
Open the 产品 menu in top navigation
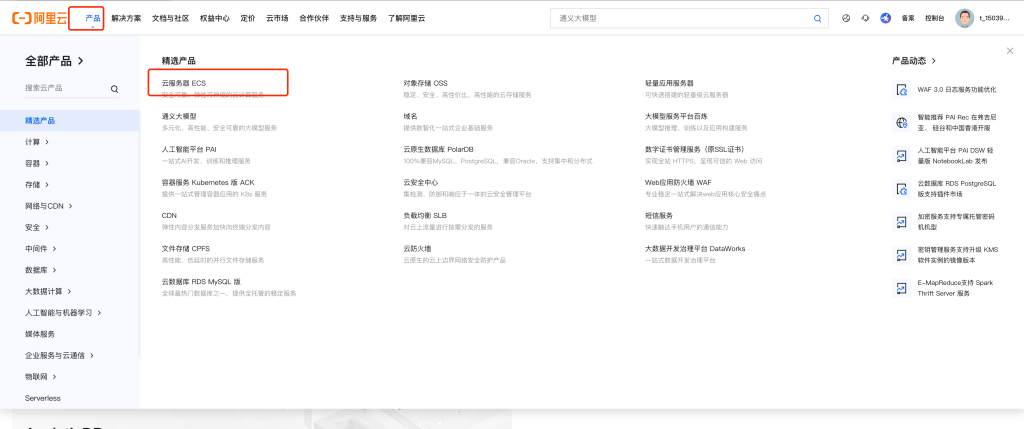(93, 18)
